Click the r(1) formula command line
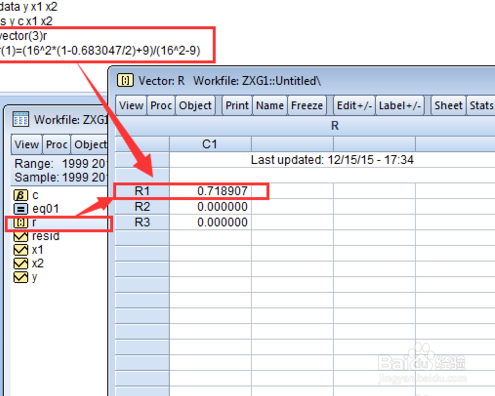 pos(100,51)
